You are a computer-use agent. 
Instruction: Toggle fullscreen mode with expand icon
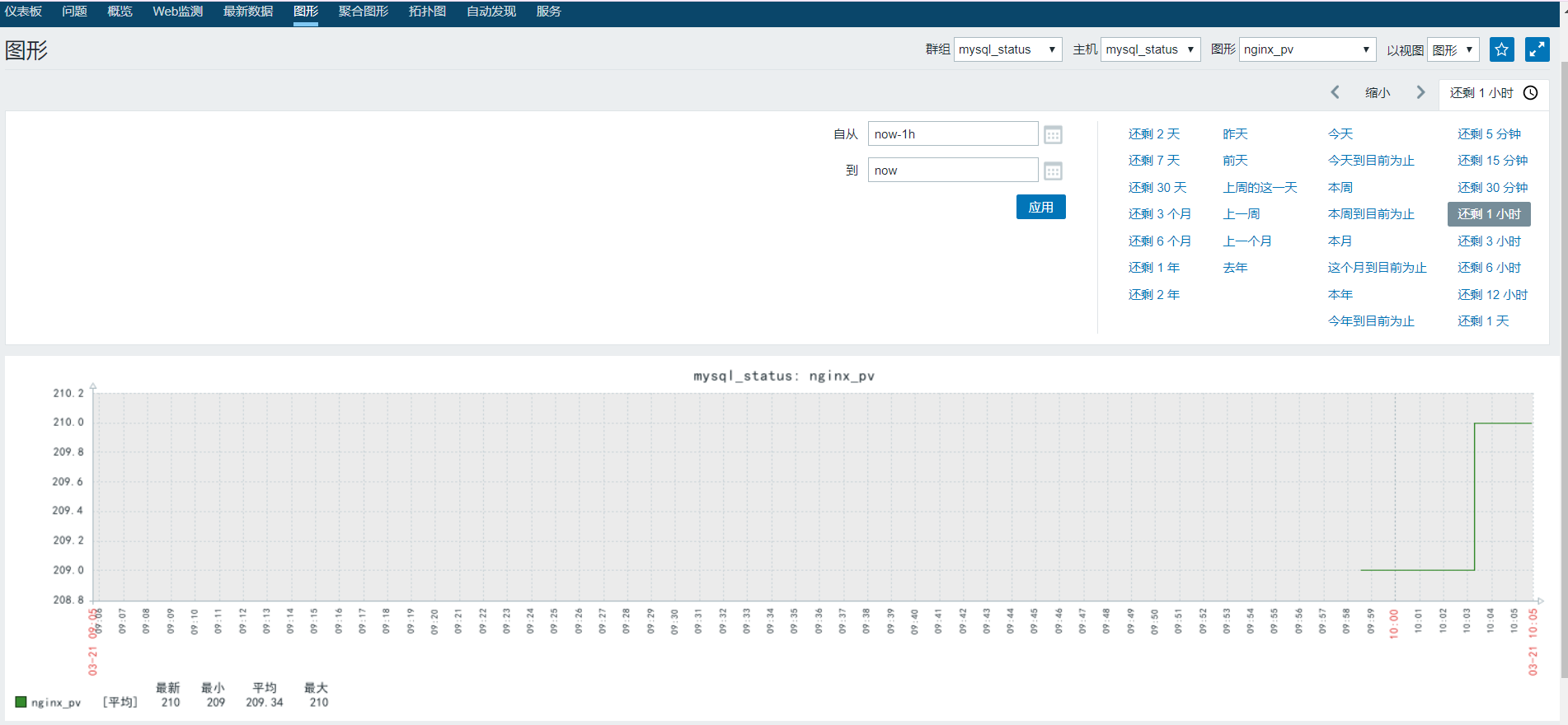click(x=1537, y=49)
